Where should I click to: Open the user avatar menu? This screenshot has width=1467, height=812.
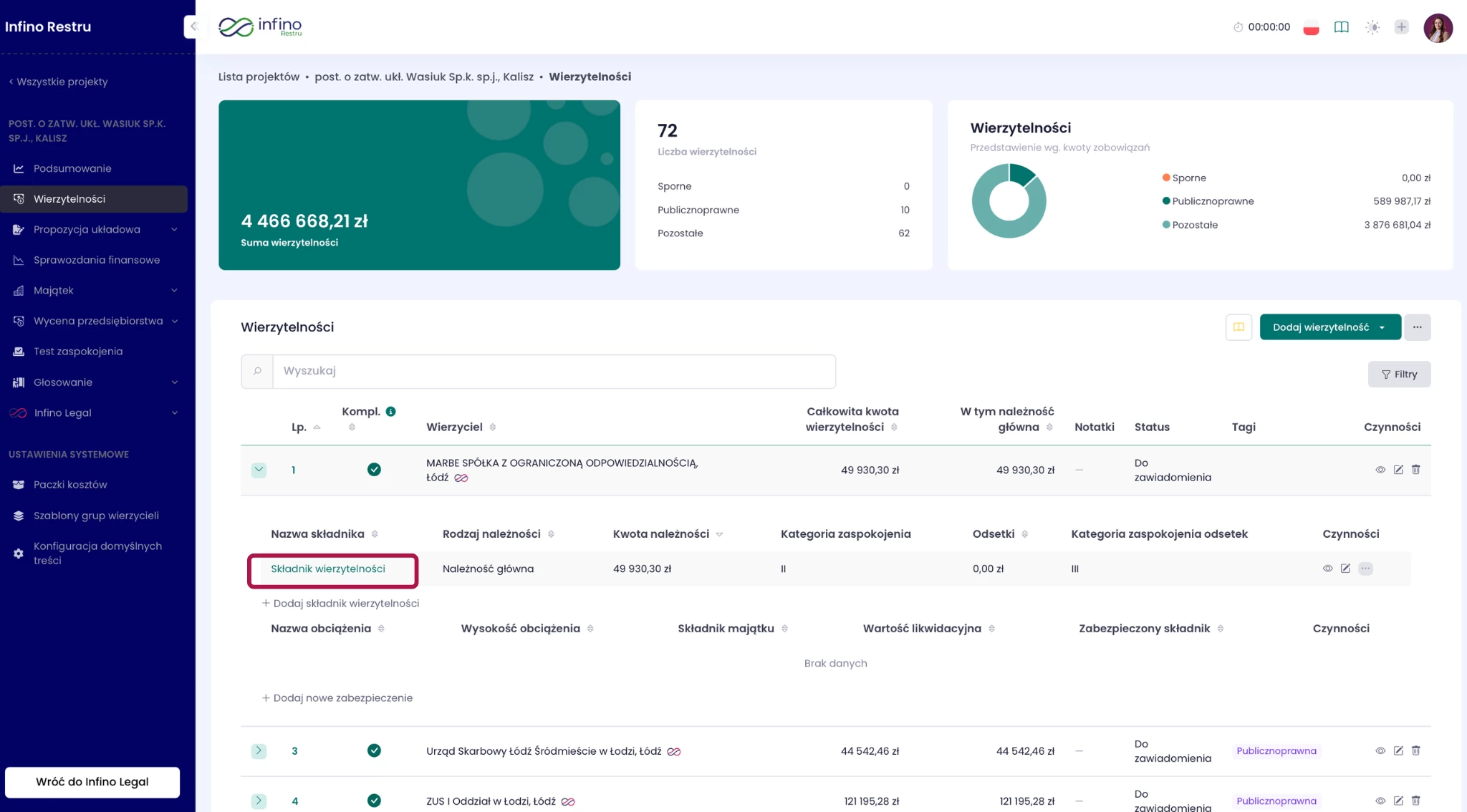1438,28
